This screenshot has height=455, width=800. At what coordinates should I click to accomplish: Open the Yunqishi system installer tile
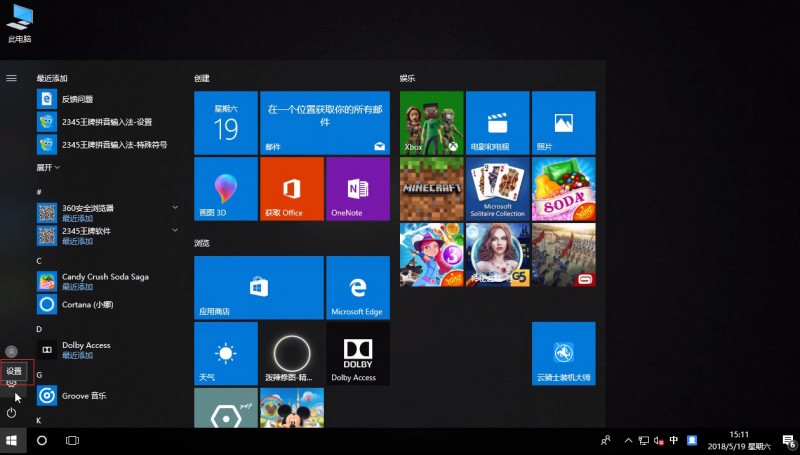(563, 353)
